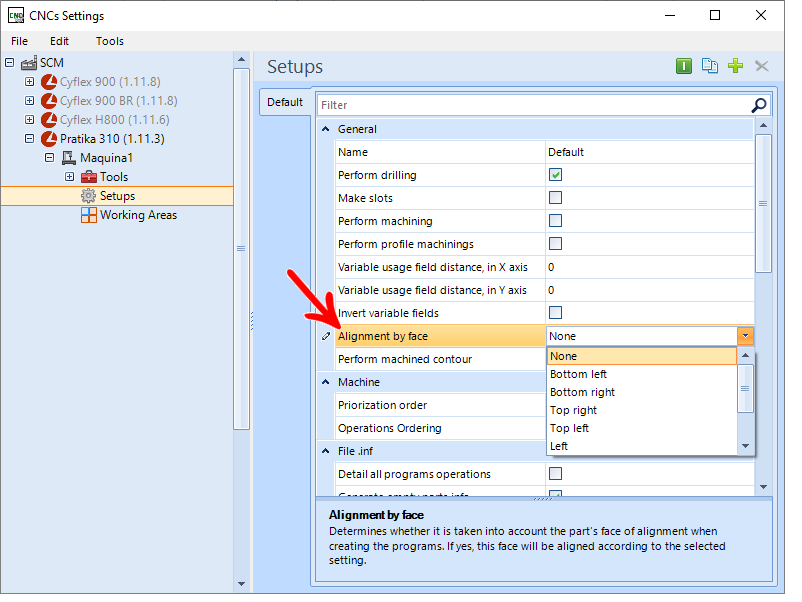The image size is (802, 602).
Task: Expand the Tools tree node
Action: (x=69, y=176)
